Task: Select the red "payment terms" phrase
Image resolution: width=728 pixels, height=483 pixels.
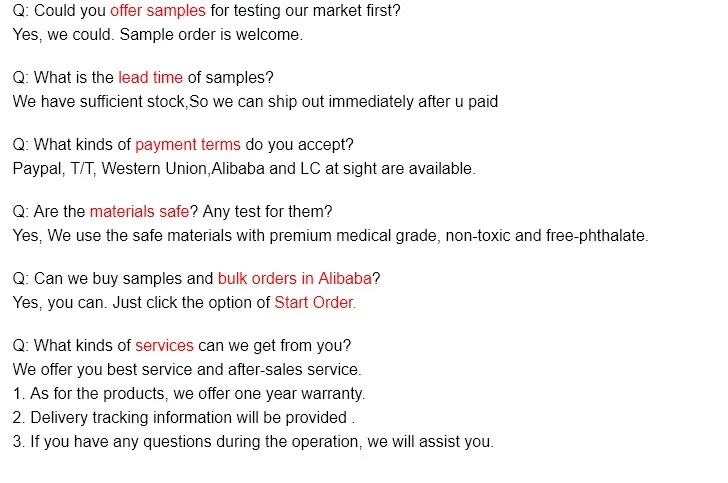Action: tap(188, 144)
